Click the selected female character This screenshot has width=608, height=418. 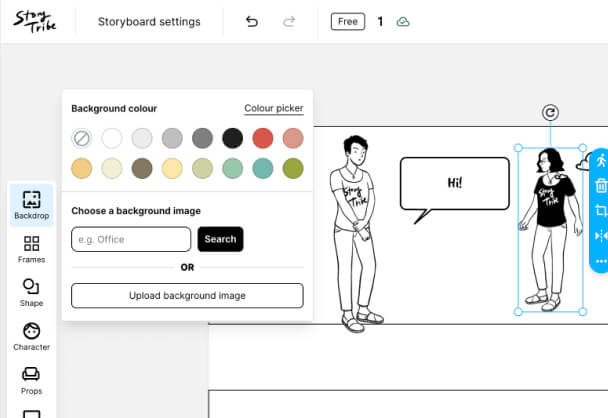pyautogui.click(x=550, y=230)
